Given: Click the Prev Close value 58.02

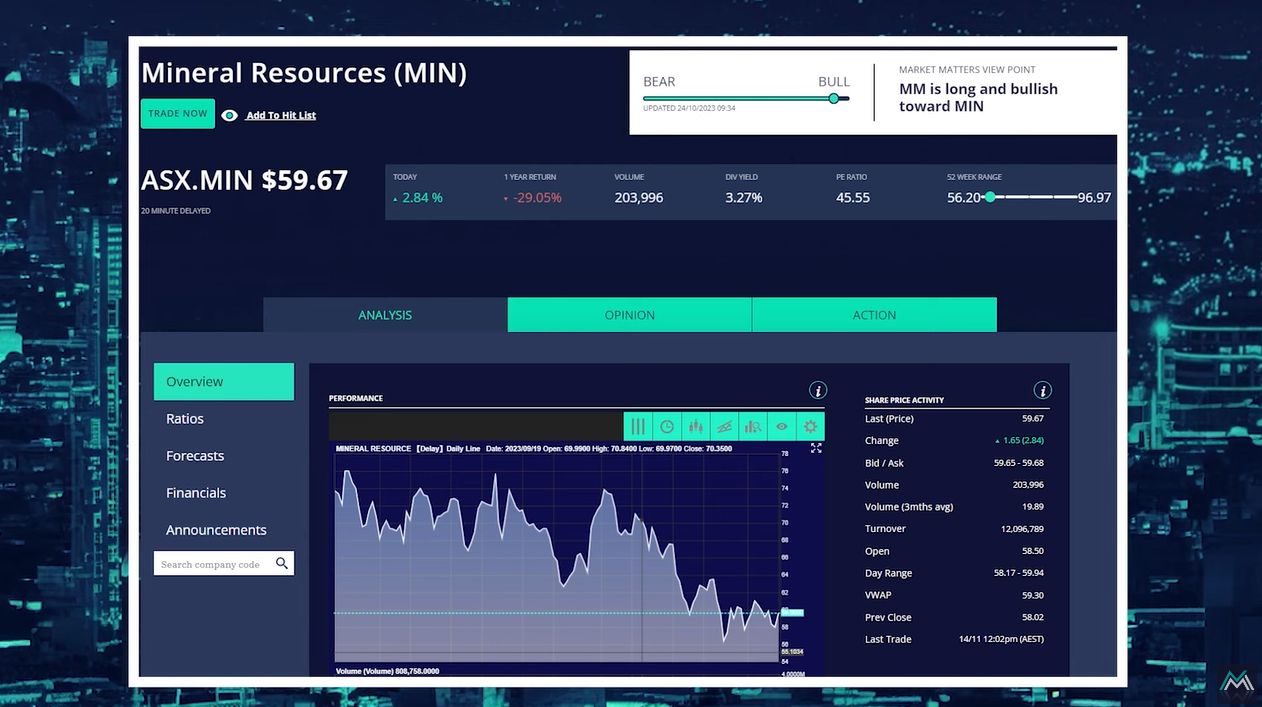Looking at the screenshot, I should coord(1033,617).
